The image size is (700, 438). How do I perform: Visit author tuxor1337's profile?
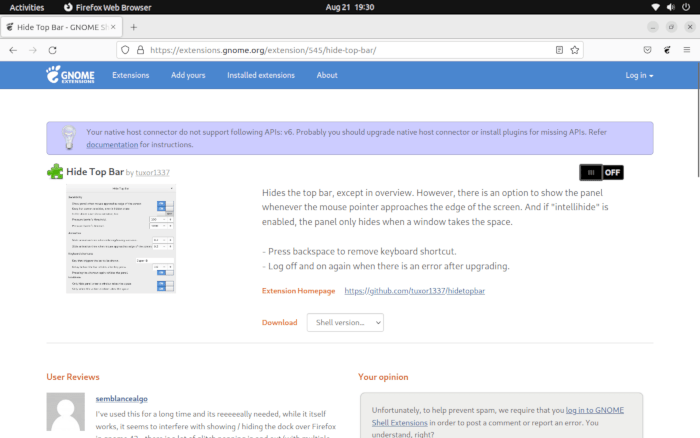pyautogui.click(x=152, y=172)
